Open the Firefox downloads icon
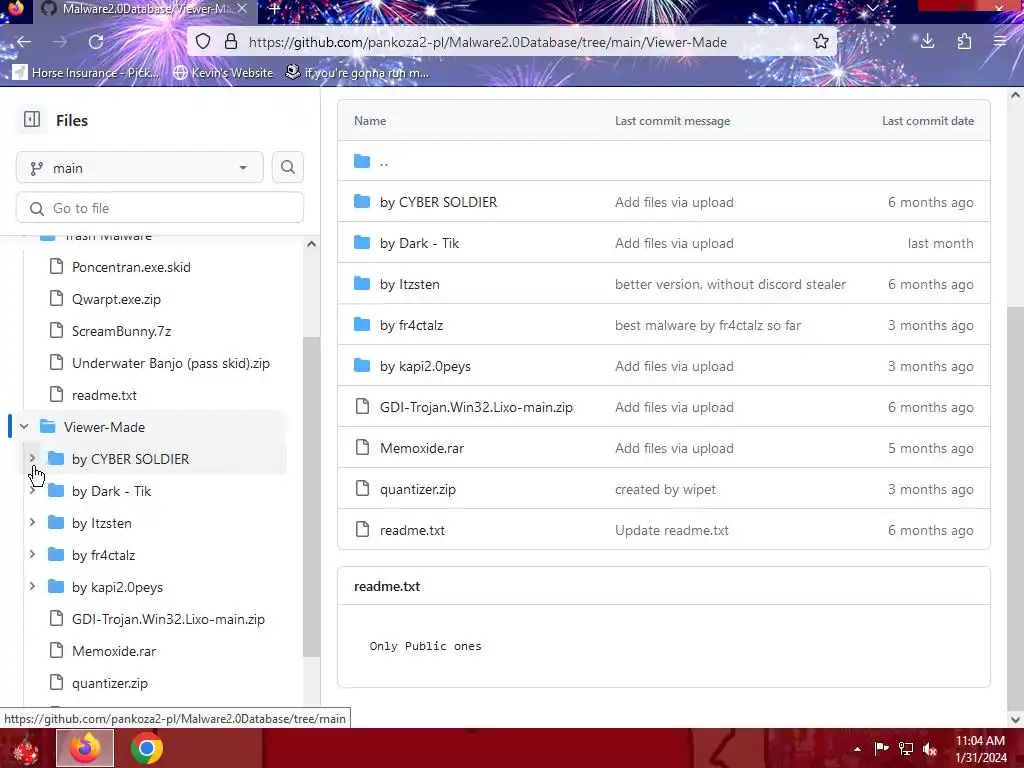Image resolution: width=1024 pixels, height=768 pixels. tap(927, 42)
